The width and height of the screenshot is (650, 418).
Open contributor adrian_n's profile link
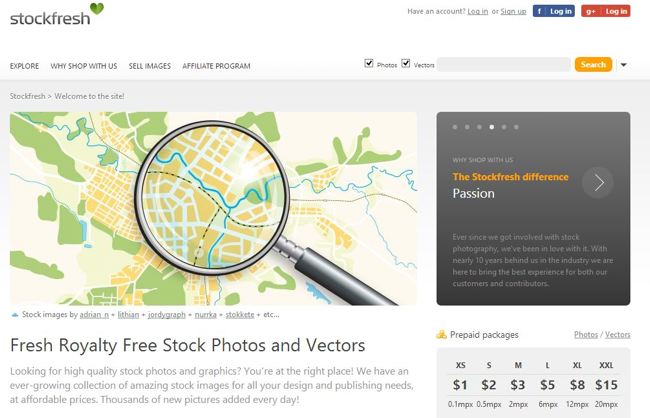(93, 314)
